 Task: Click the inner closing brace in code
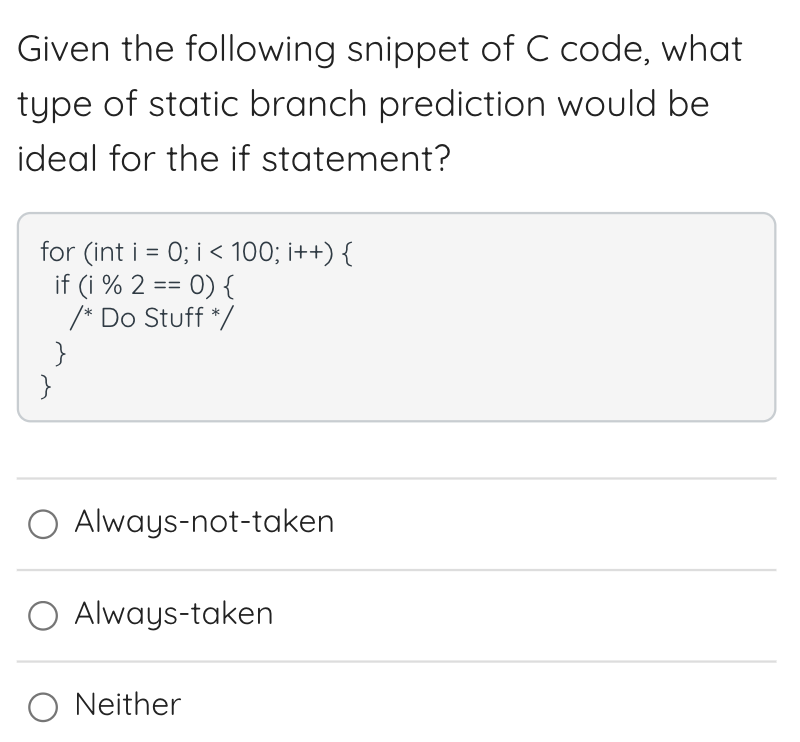60,354
